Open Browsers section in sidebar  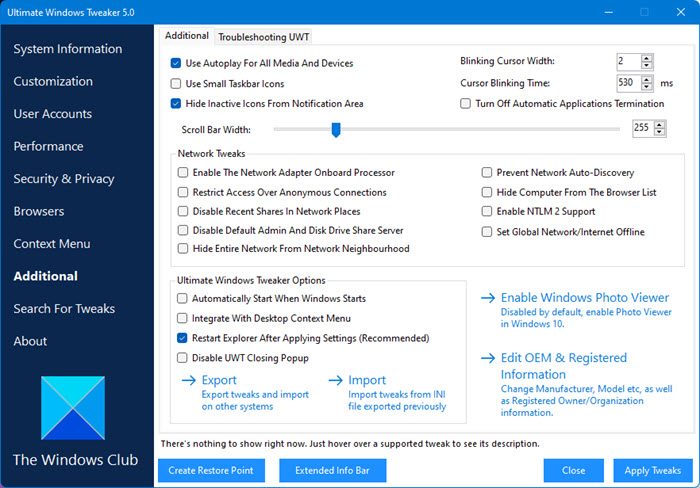coord(39,211)
